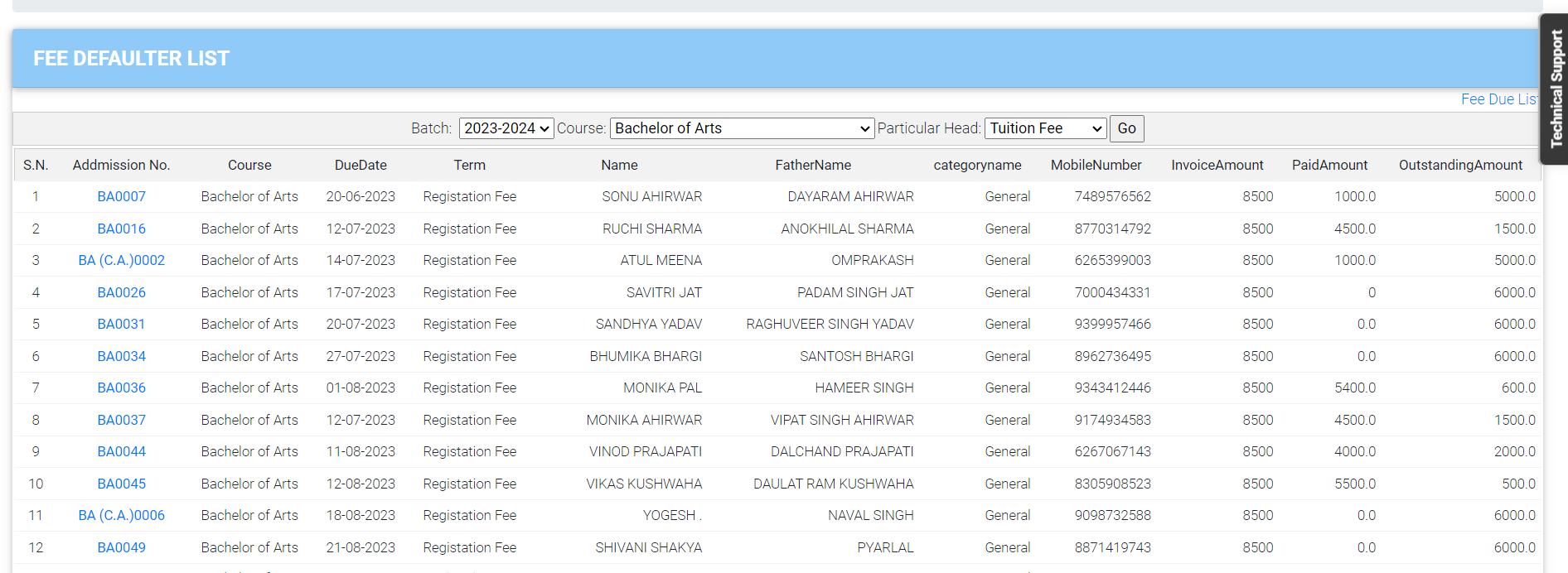The image size is (1568, 573).
Task: Click the name ATUL MEENA
Action: point(661,260)
